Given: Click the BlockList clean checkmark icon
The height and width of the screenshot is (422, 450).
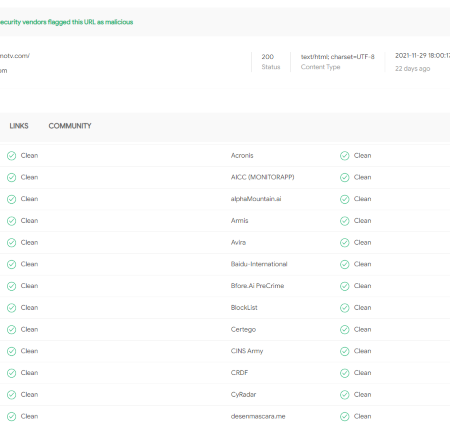Looking at the screenshot, I should pos(345,308).
